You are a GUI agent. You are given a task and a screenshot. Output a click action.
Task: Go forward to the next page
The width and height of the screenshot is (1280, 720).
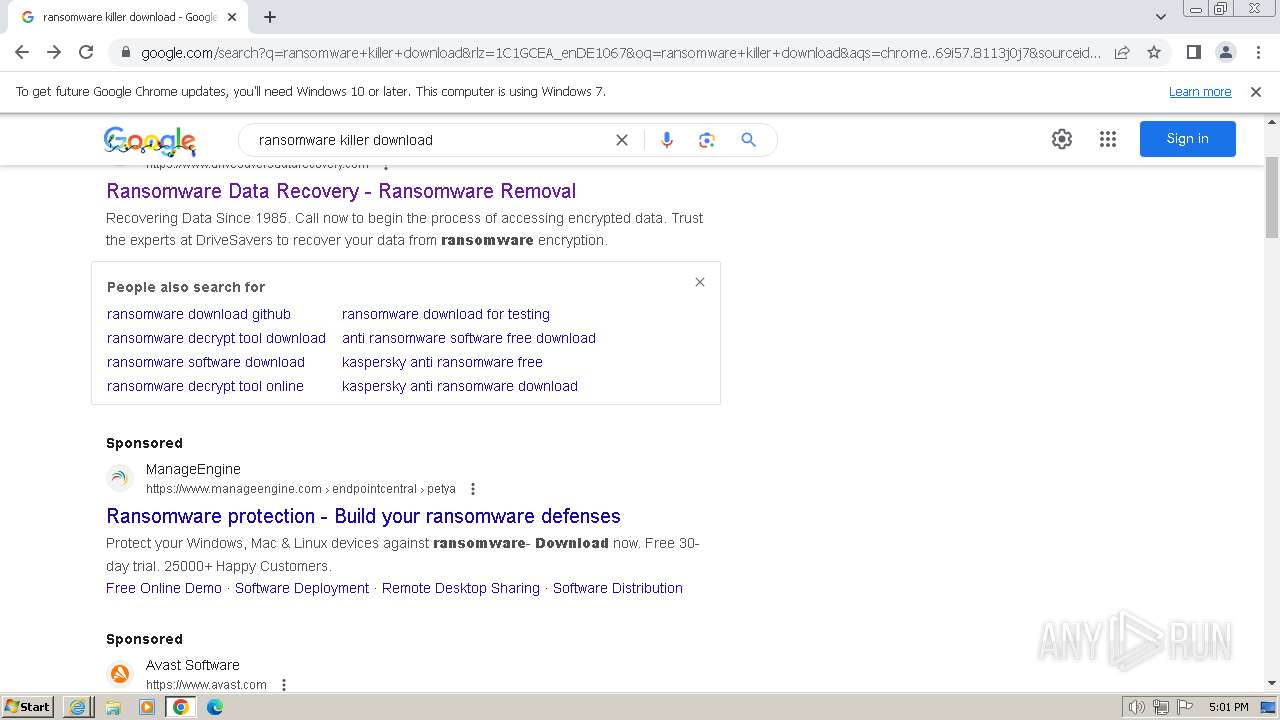[x=54, y=52]
